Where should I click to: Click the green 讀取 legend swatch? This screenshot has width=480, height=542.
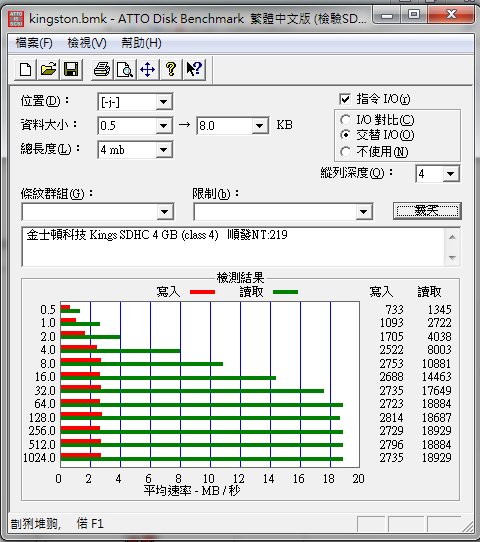[x=285, y=292]
